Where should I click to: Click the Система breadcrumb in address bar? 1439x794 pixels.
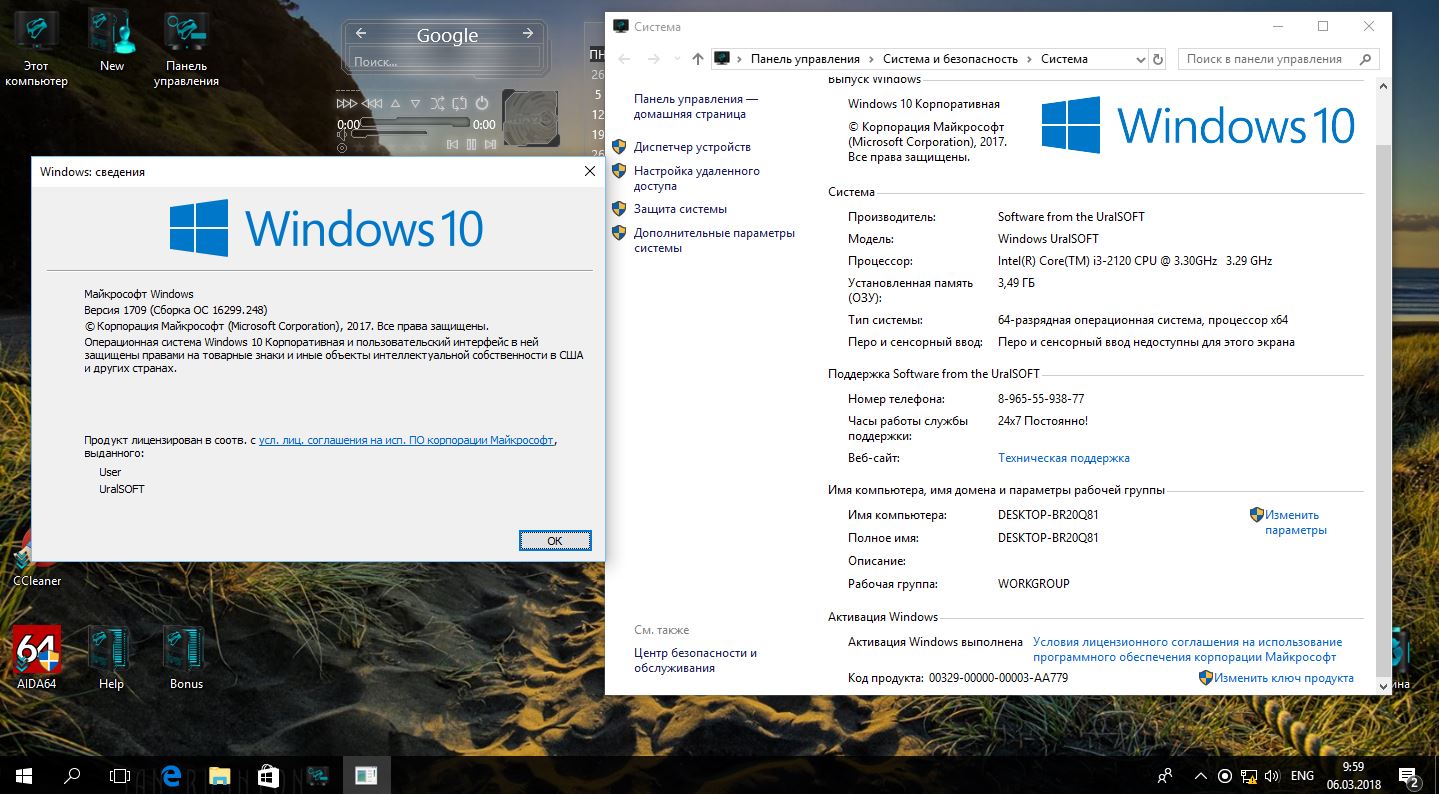pos(1064,59)
